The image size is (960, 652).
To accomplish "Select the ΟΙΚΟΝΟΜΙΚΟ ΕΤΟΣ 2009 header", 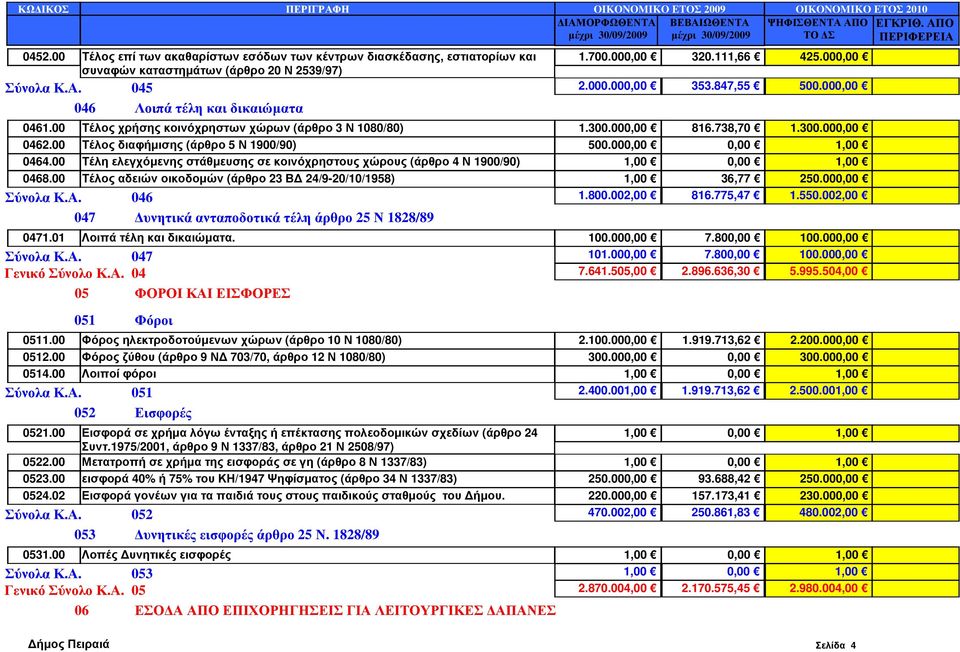I will tap(659, 9).
